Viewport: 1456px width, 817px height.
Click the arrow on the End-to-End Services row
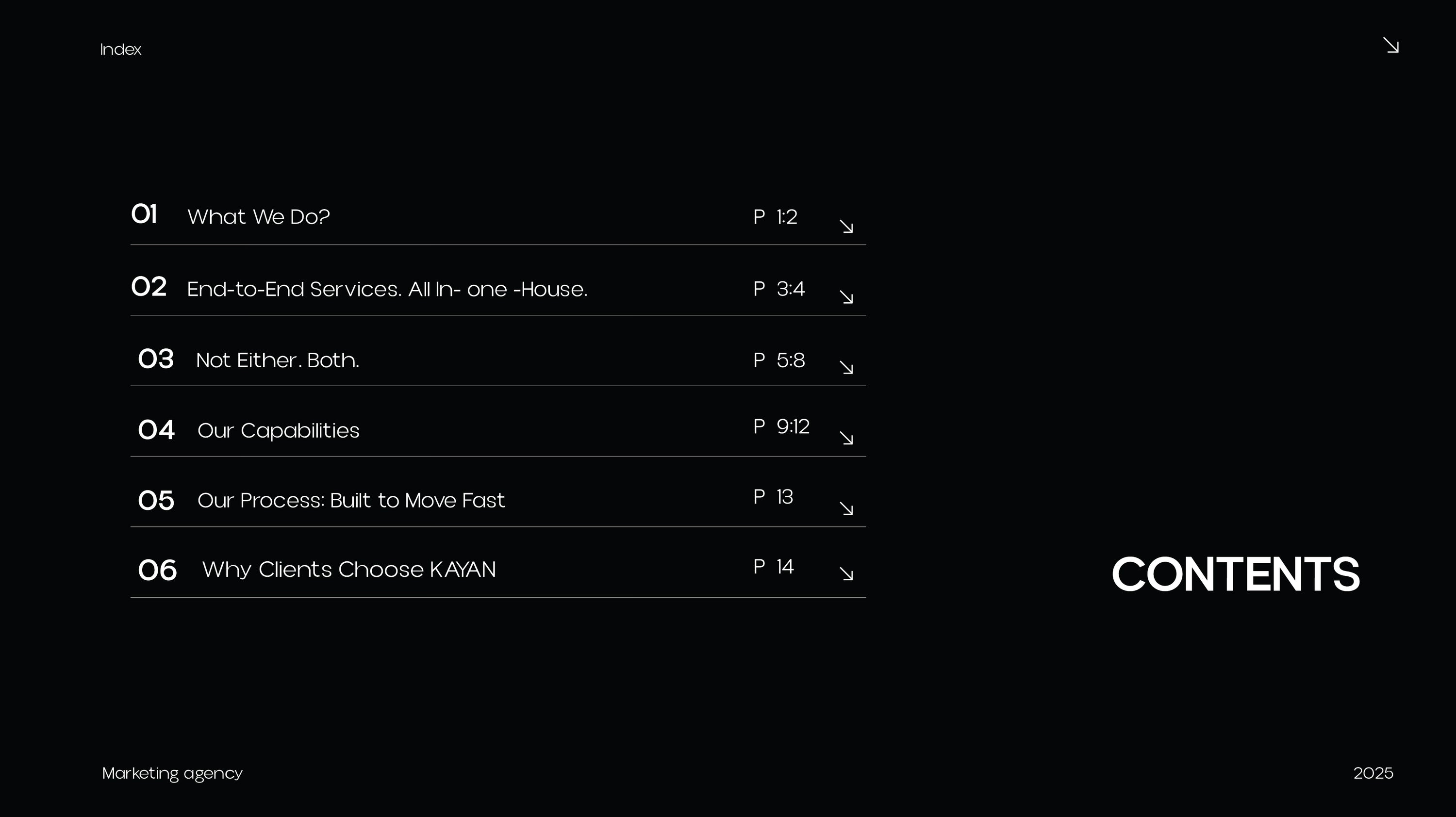846,297
